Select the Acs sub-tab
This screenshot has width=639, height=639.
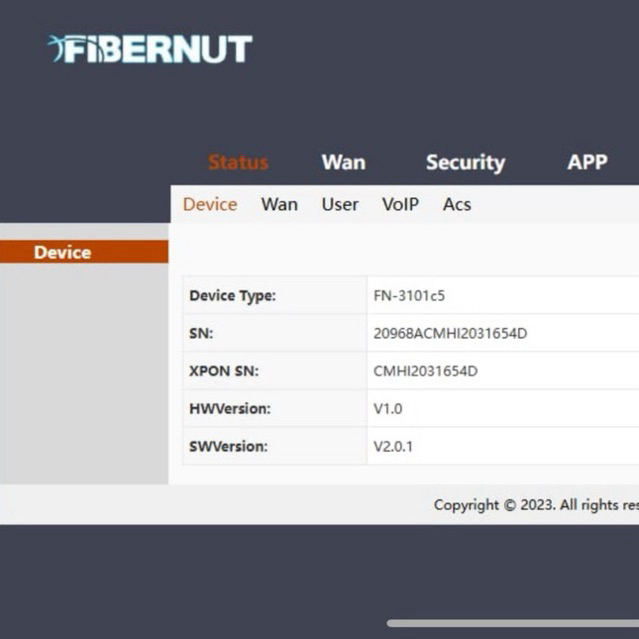(x=457, y=204)
